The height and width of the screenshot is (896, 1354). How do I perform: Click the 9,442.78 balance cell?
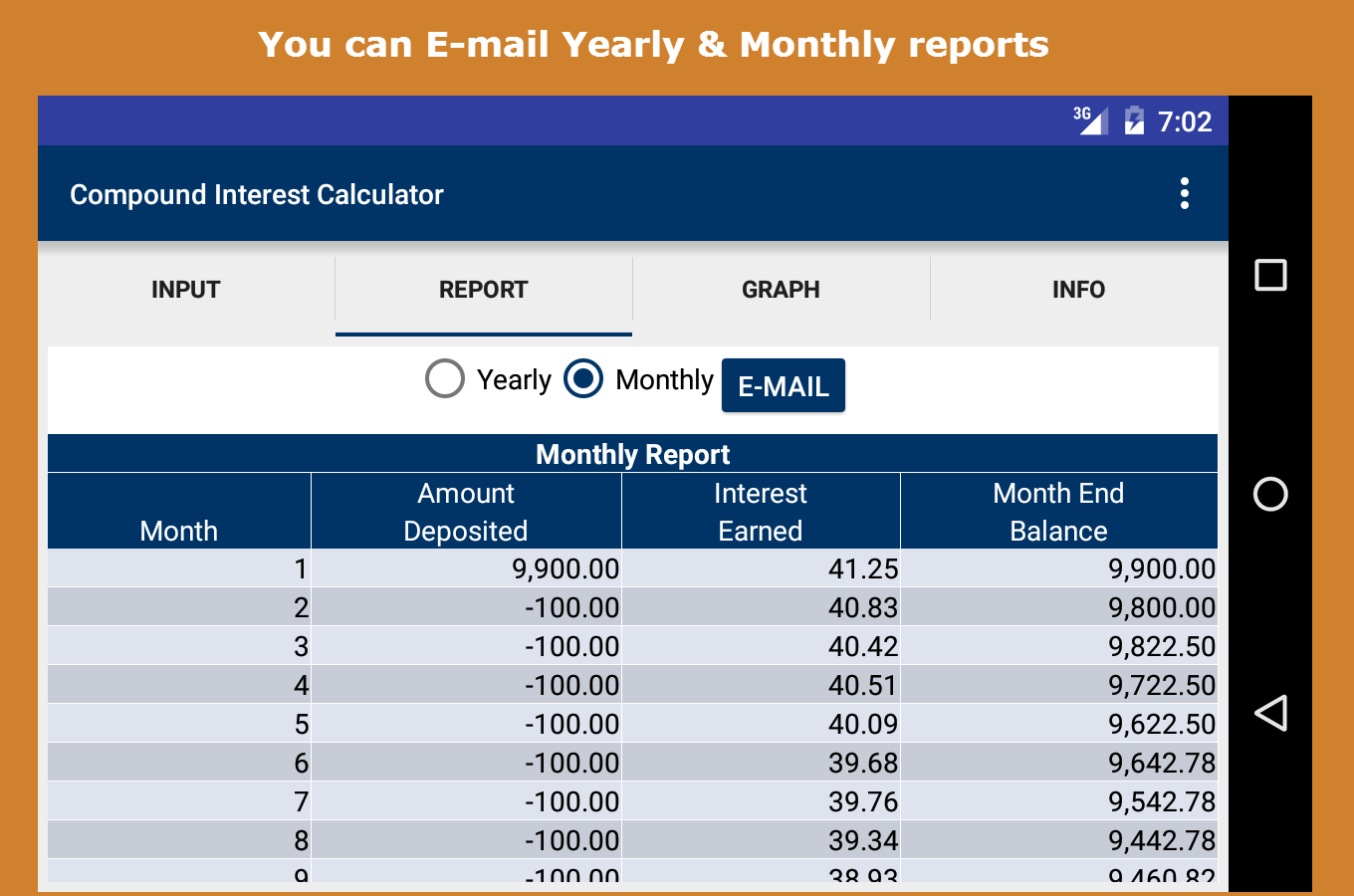tap(1059, 840)
